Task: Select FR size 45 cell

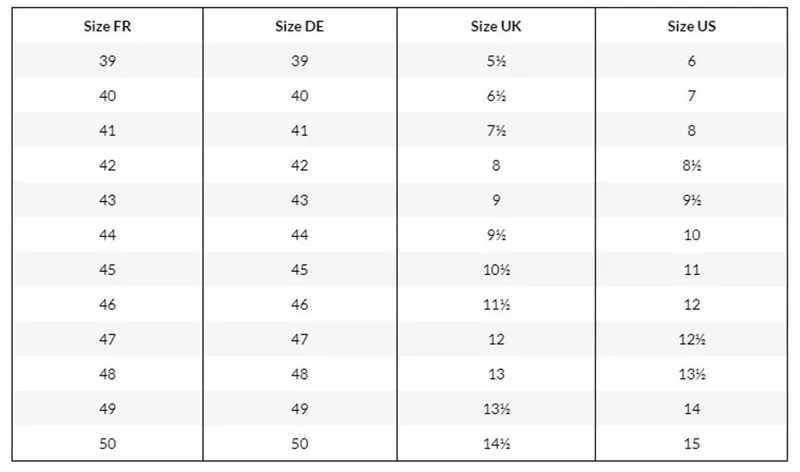Action: [107, 269]
